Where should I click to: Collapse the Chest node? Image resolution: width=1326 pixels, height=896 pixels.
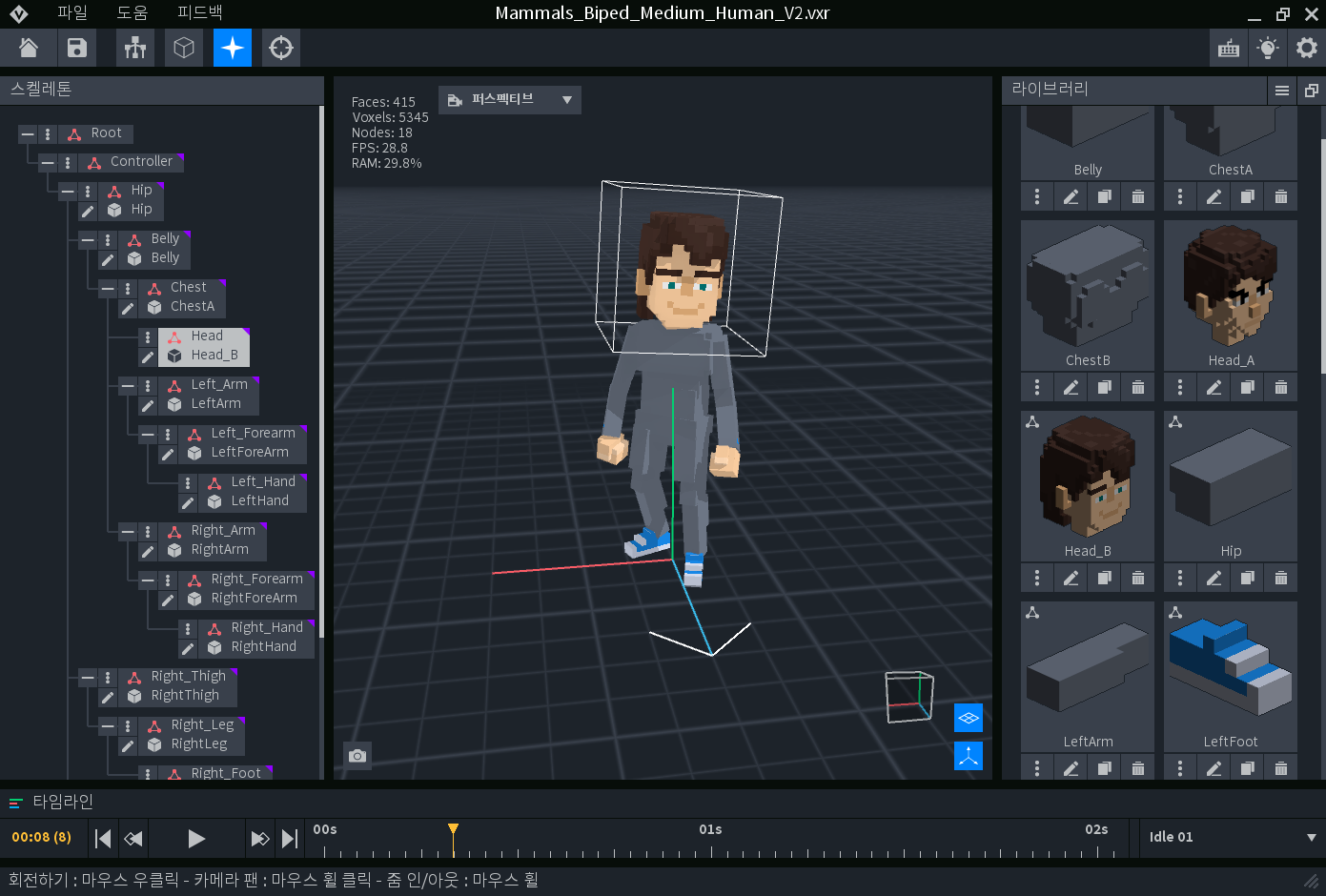coord(108,289)
